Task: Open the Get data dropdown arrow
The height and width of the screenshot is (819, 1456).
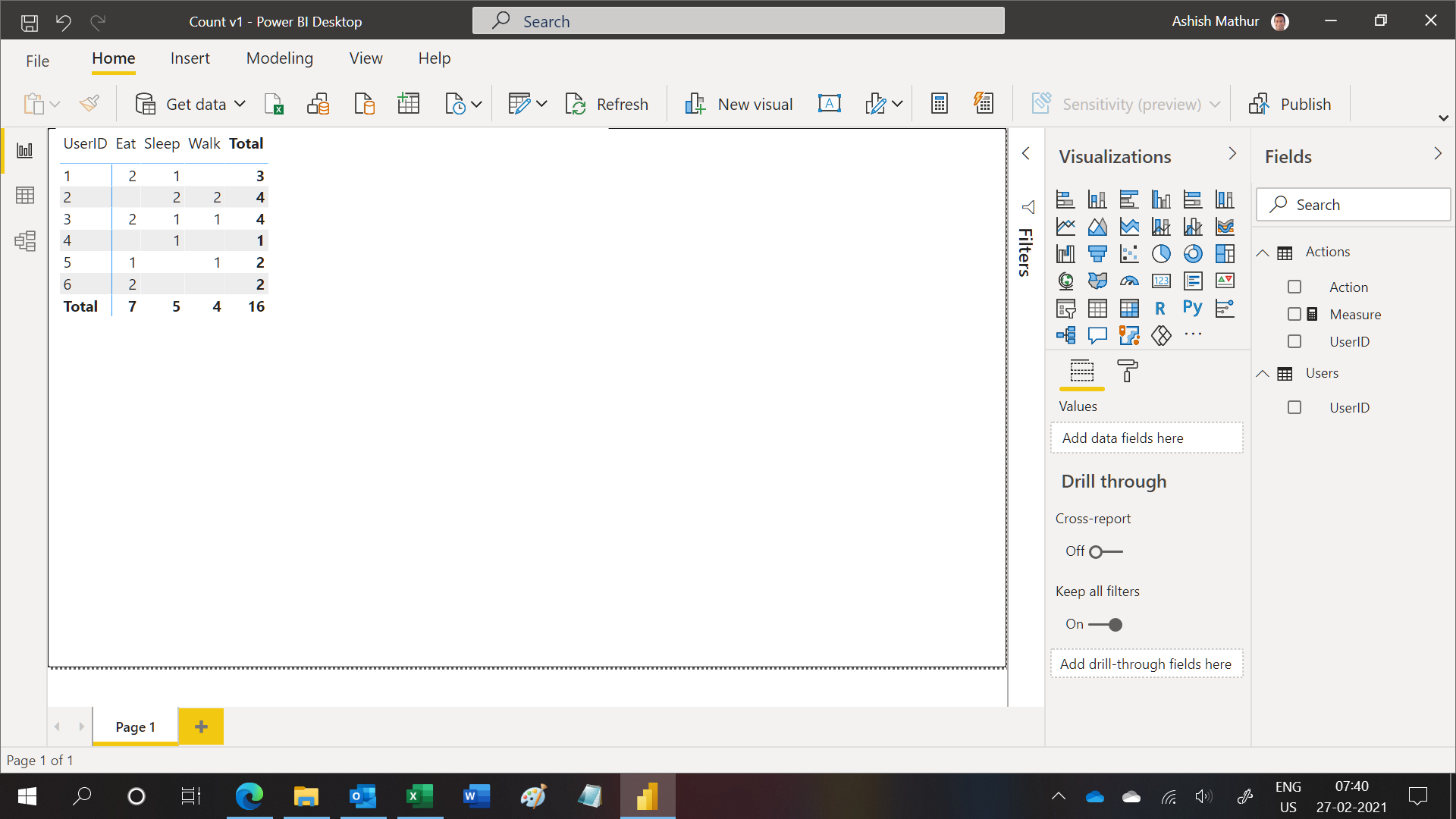Action: (x=240, y=104)
